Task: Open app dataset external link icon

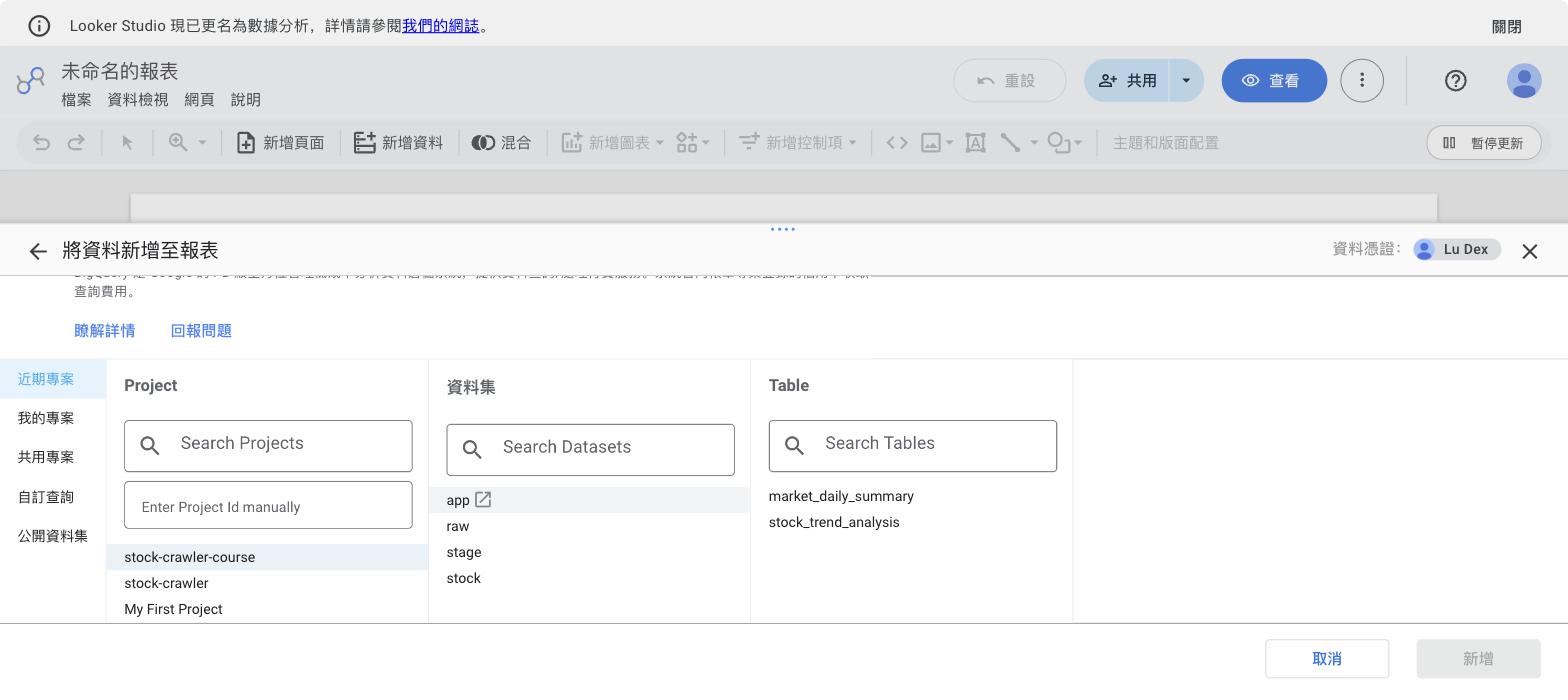Action: coord(483,499)
